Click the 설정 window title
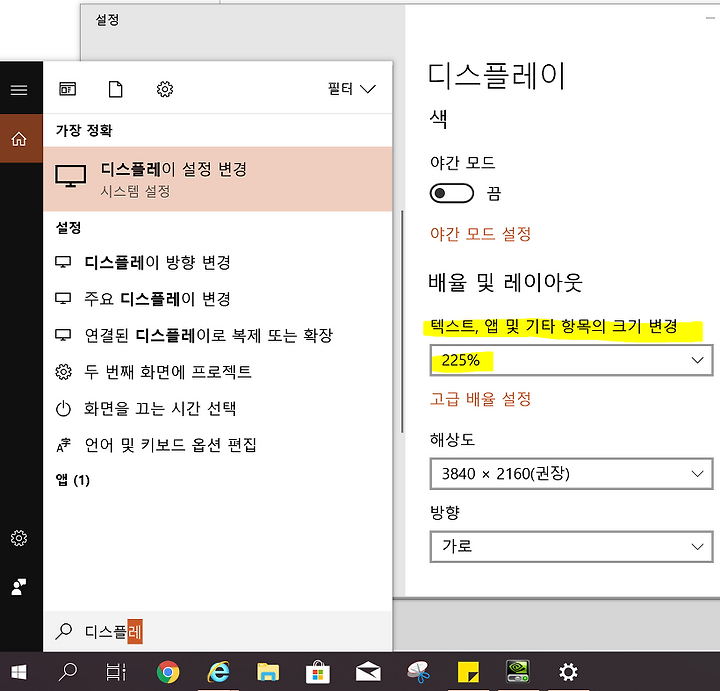 click(x=107, y=20)
